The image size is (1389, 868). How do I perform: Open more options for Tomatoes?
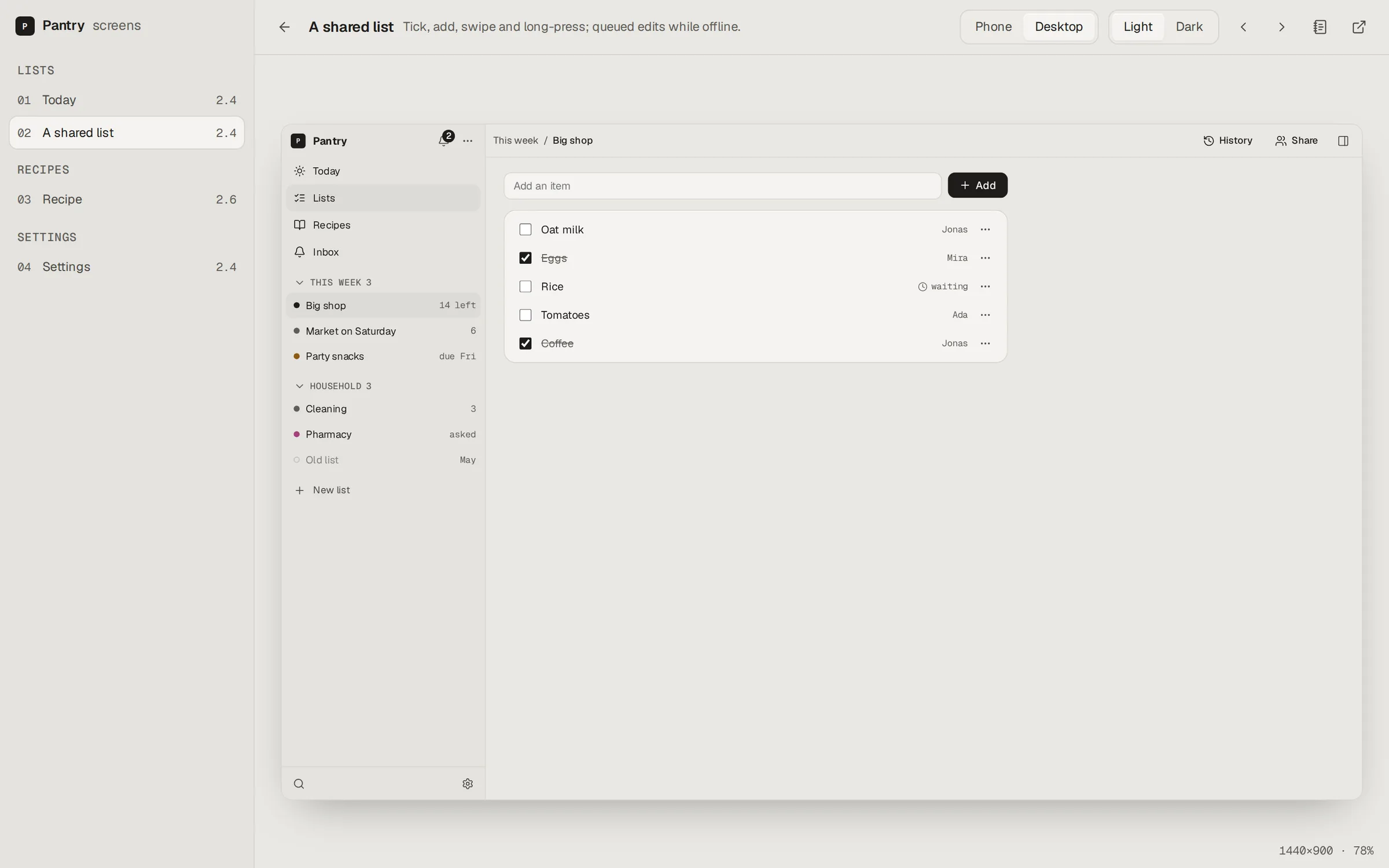point(985,315)
